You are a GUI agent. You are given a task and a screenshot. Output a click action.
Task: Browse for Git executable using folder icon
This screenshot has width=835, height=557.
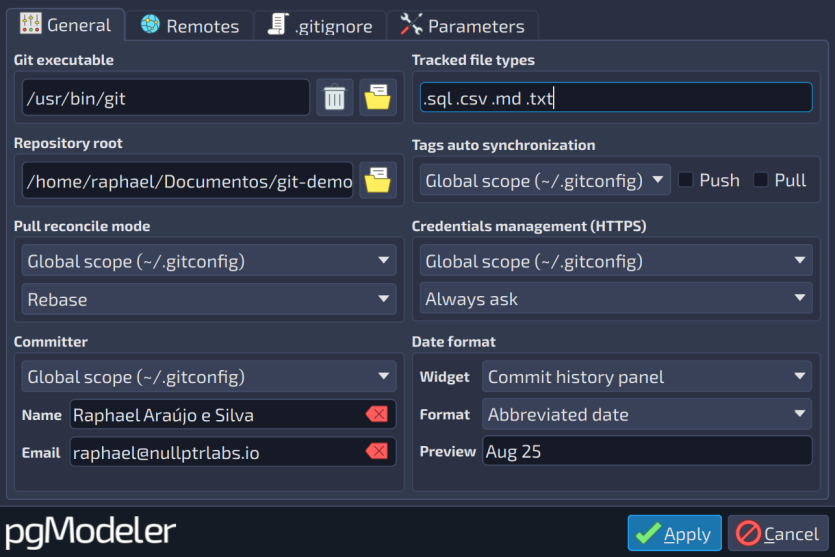378,97
